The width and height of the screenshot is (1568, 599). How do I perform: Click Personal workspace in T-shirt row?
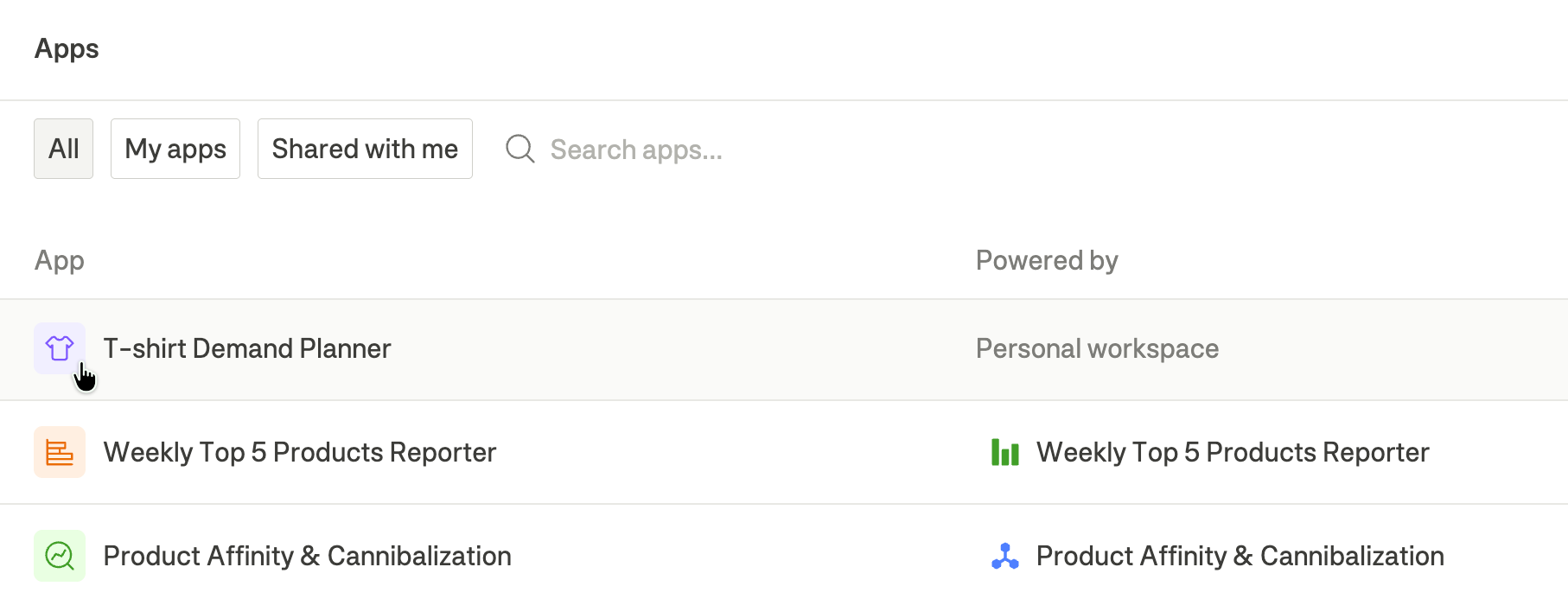pos(1097,348)
